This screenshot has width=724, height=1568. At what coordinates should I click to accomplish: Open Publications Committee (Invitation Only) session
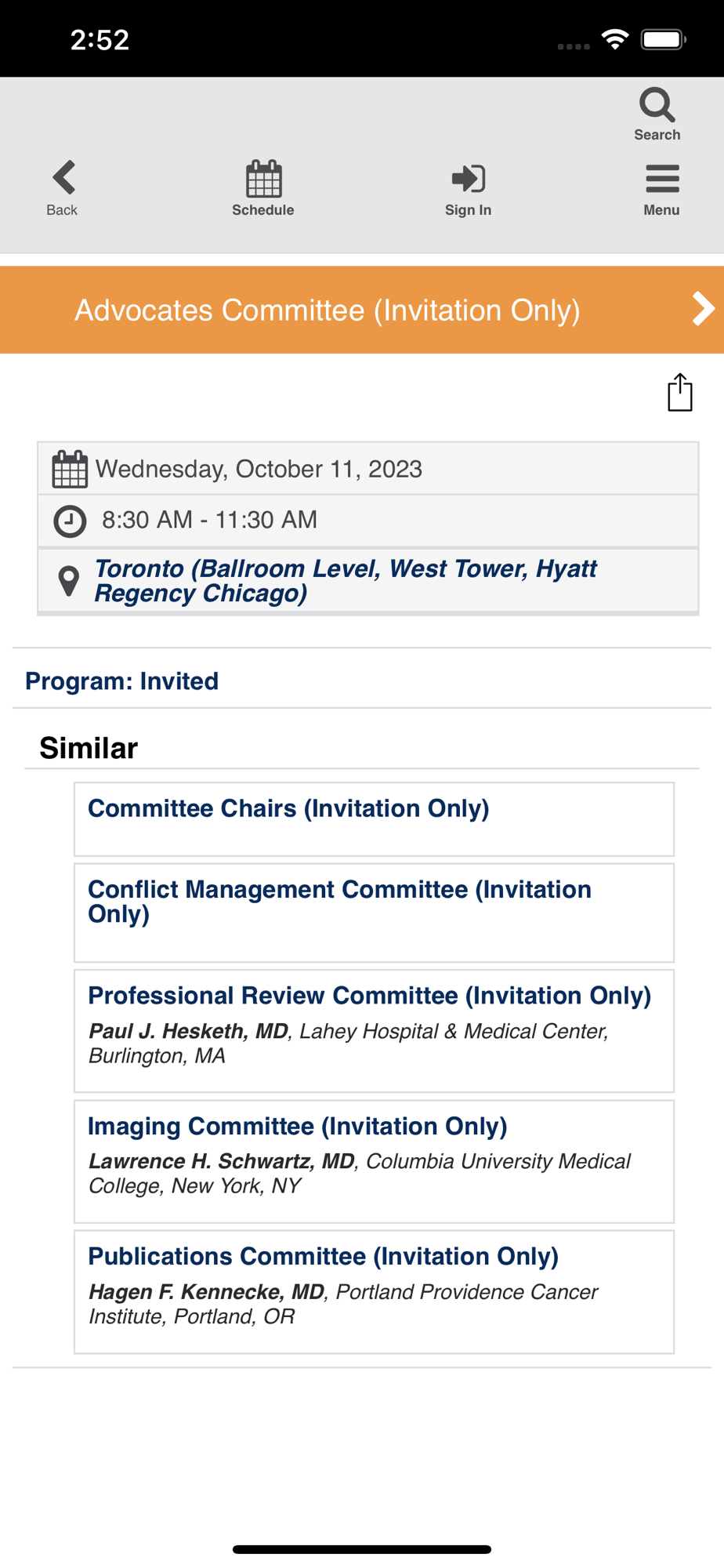point(323,1256)
